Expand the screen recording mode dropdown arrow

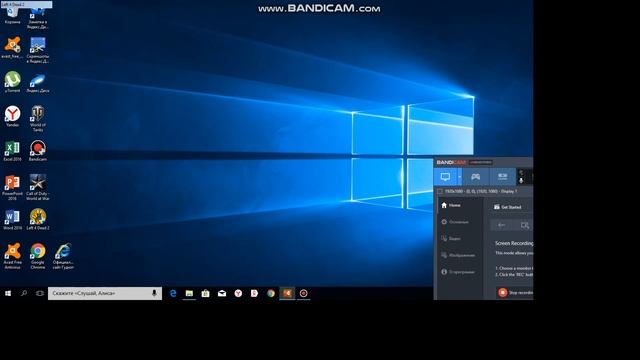460,177
